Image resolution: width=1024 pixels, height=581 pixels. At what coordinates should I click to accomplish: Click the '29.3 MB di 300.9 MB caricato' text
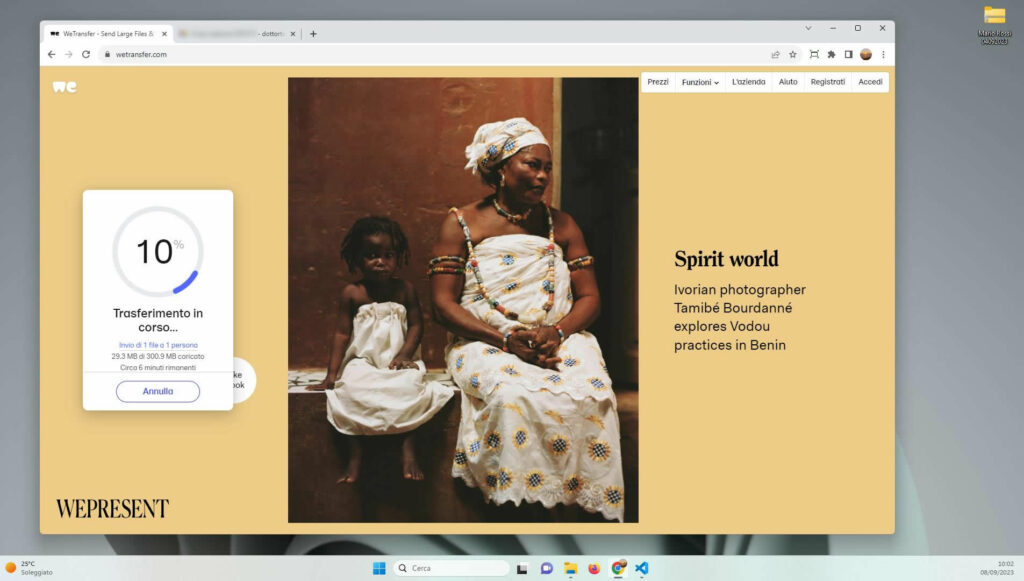158,356
